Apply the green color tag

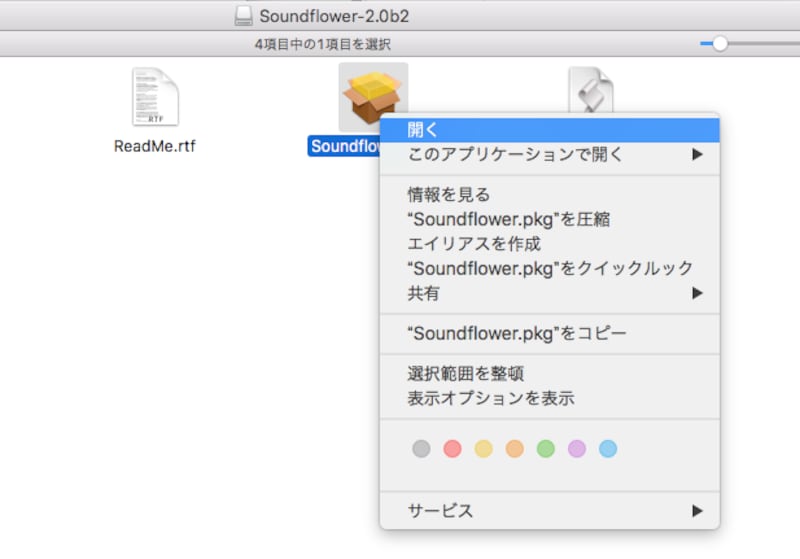pyautogui.click(x=546, y=449)
